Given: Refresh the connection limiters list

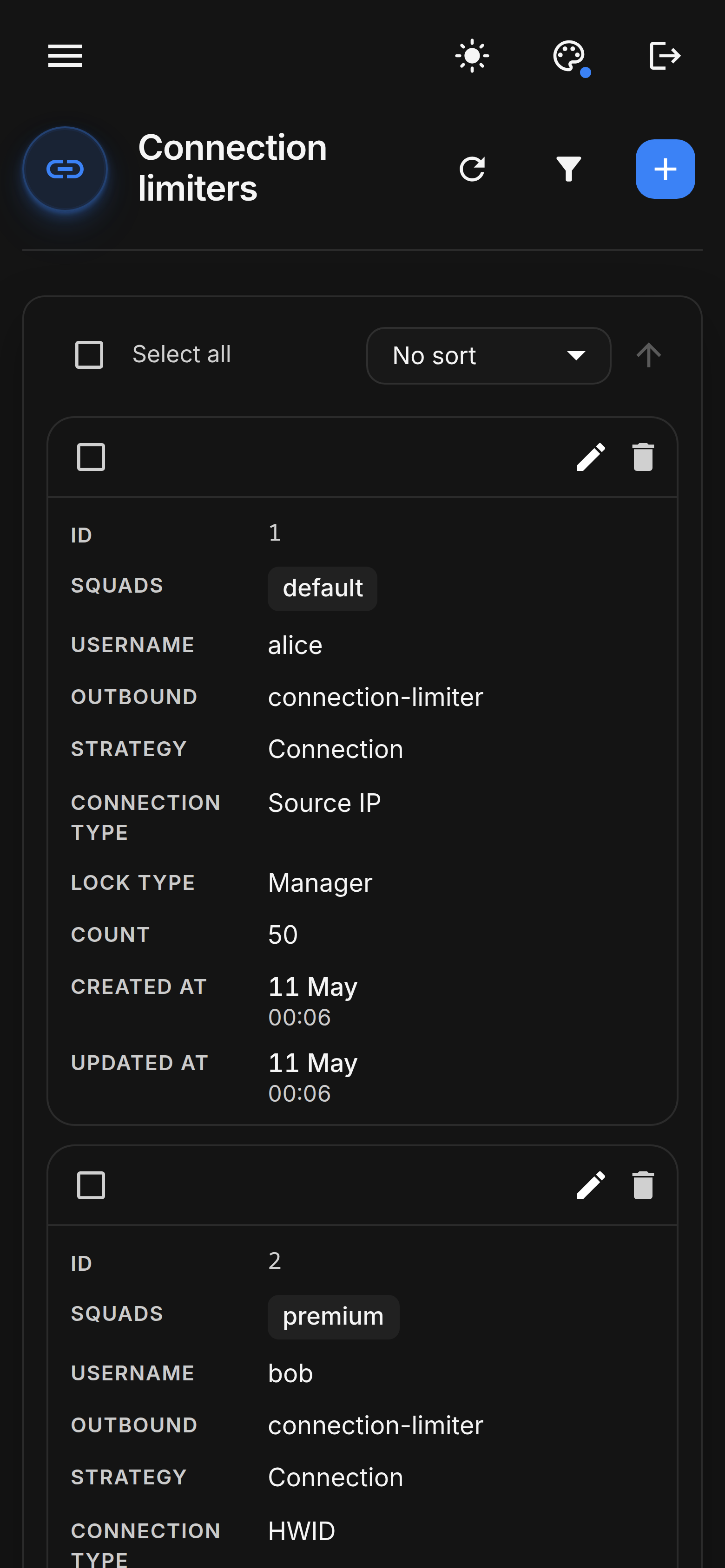Looking at the screenshot, I should coord(472,169).
